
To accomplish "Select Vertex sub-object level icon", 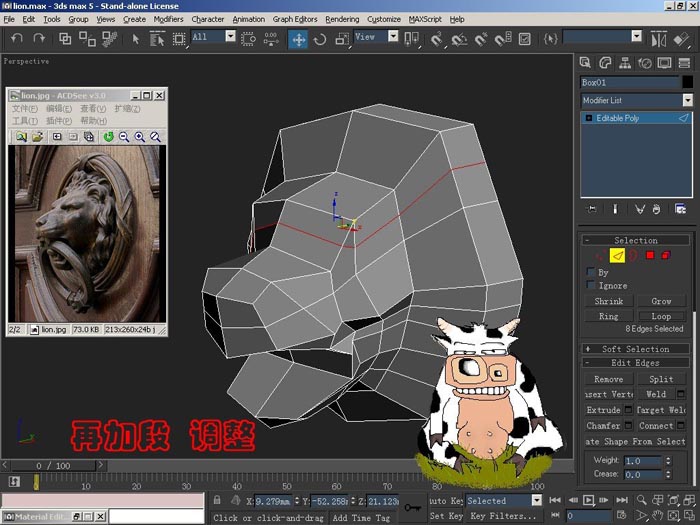I will (601, 255).
